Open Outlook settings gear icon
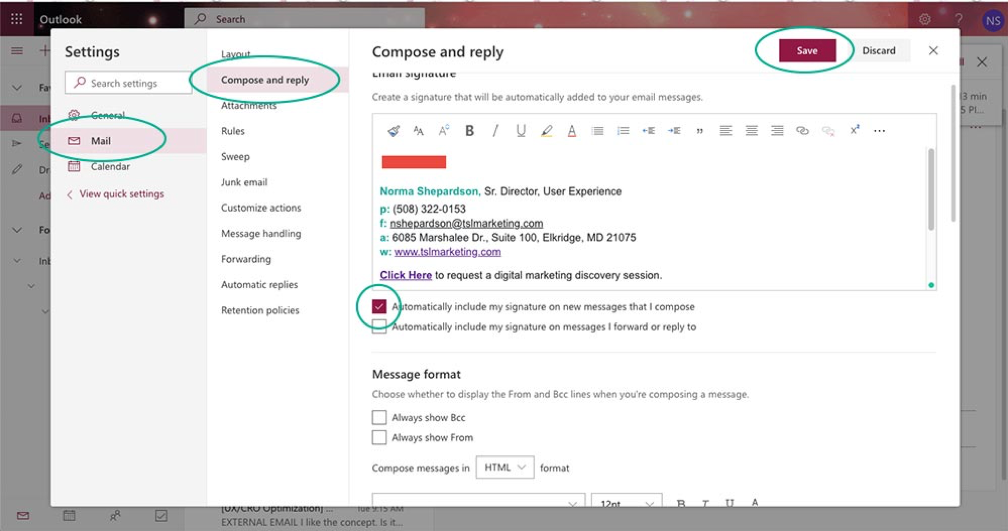 pos(924,19)
